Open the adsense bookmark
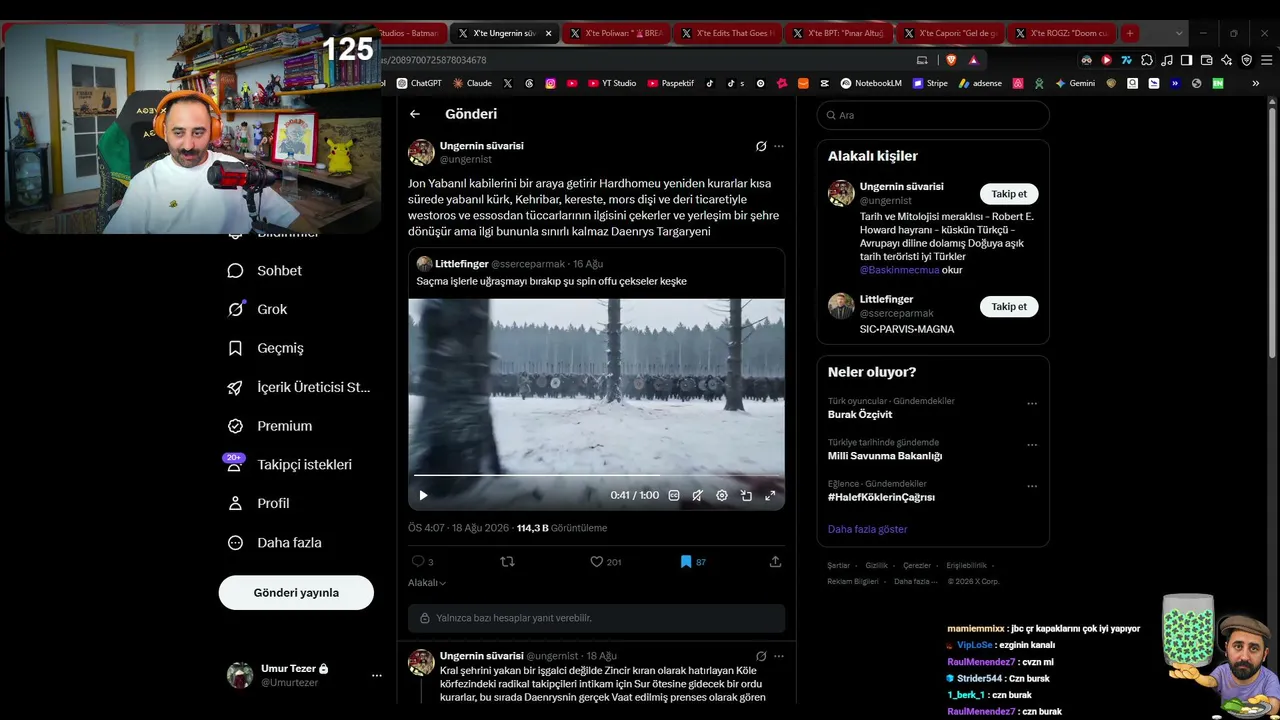1280x720 pixels. click(x=980, y=83)
